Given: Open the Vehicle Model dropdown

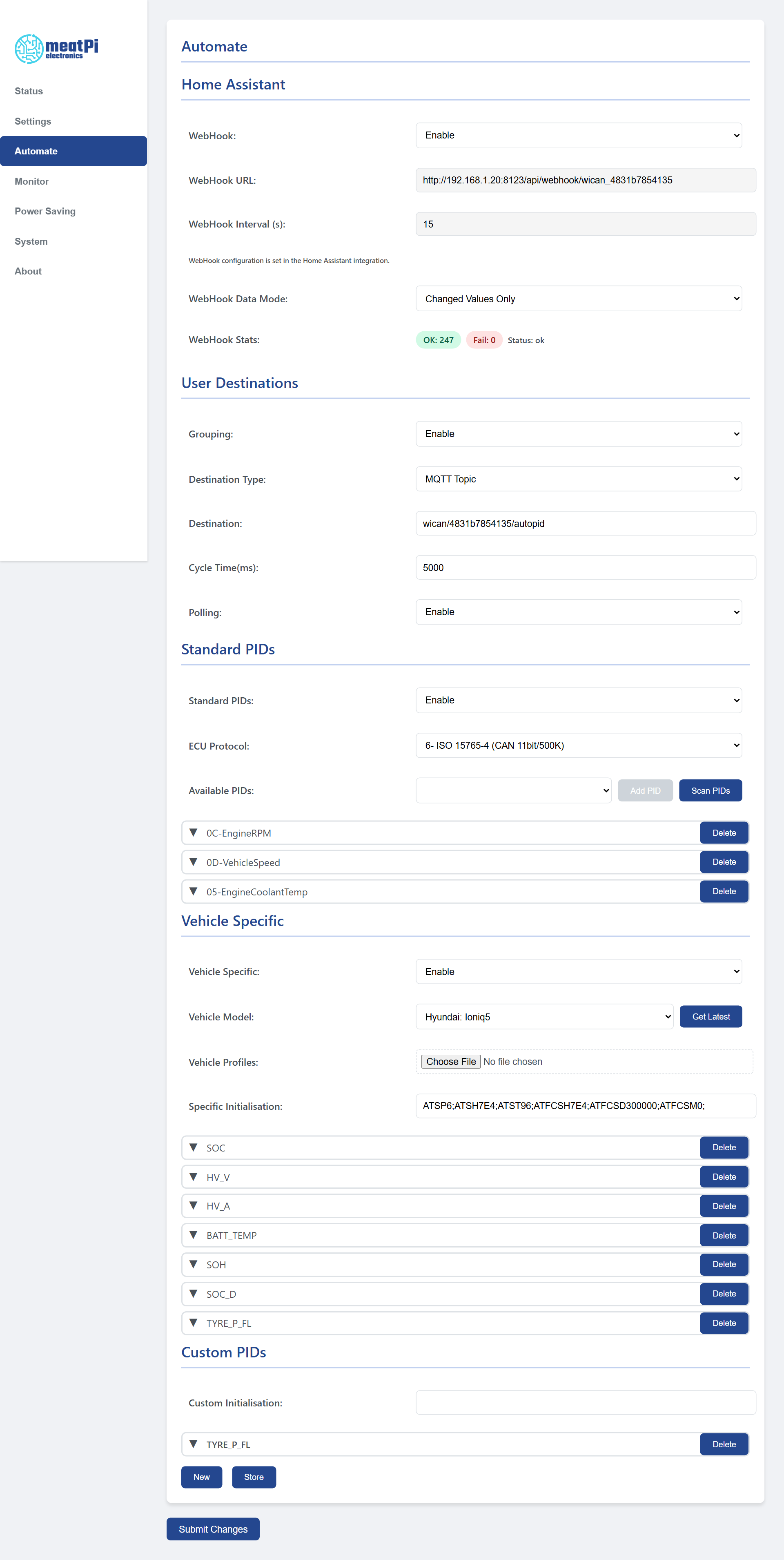Looking at the screenshot, I should [544, 1017].
